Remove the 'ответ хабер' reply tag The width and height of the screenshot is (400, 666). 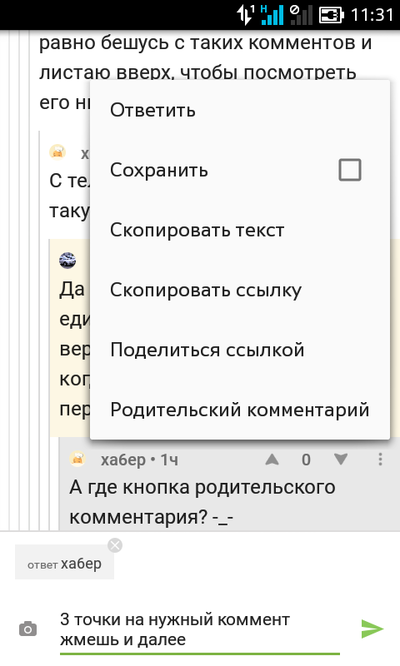pyautogui.click(x=115, y=545)
